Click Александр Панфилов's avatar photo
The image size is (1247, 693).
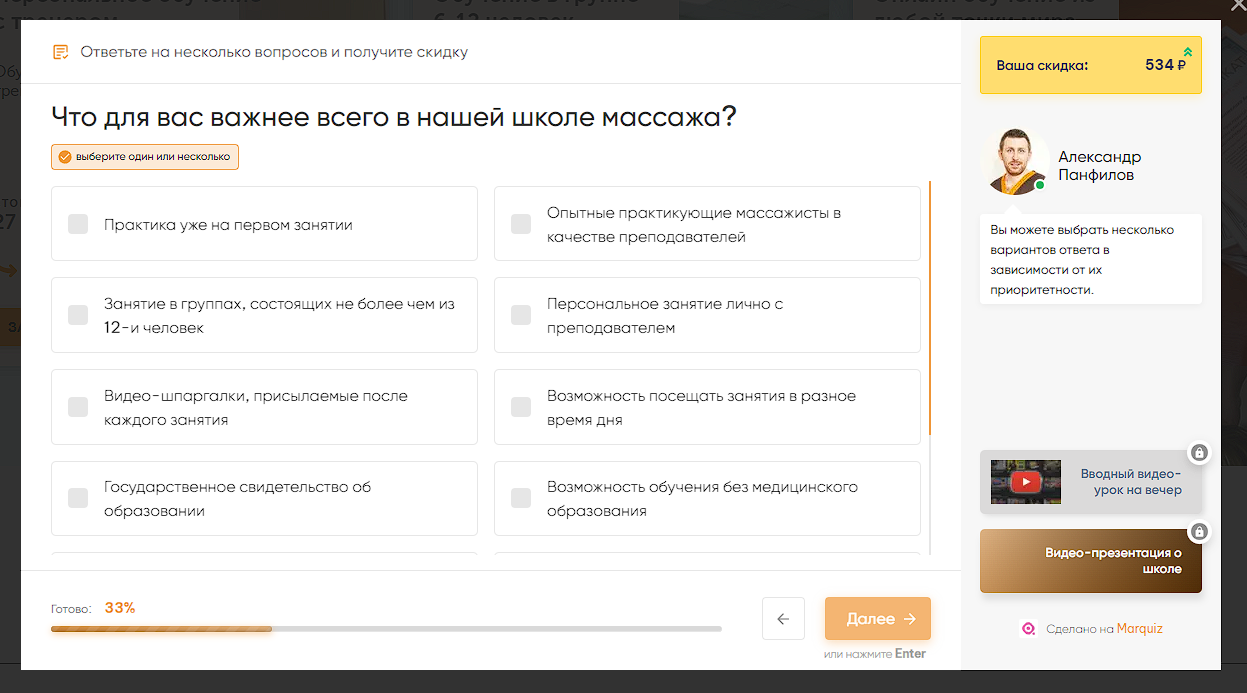click(1015, 161)
